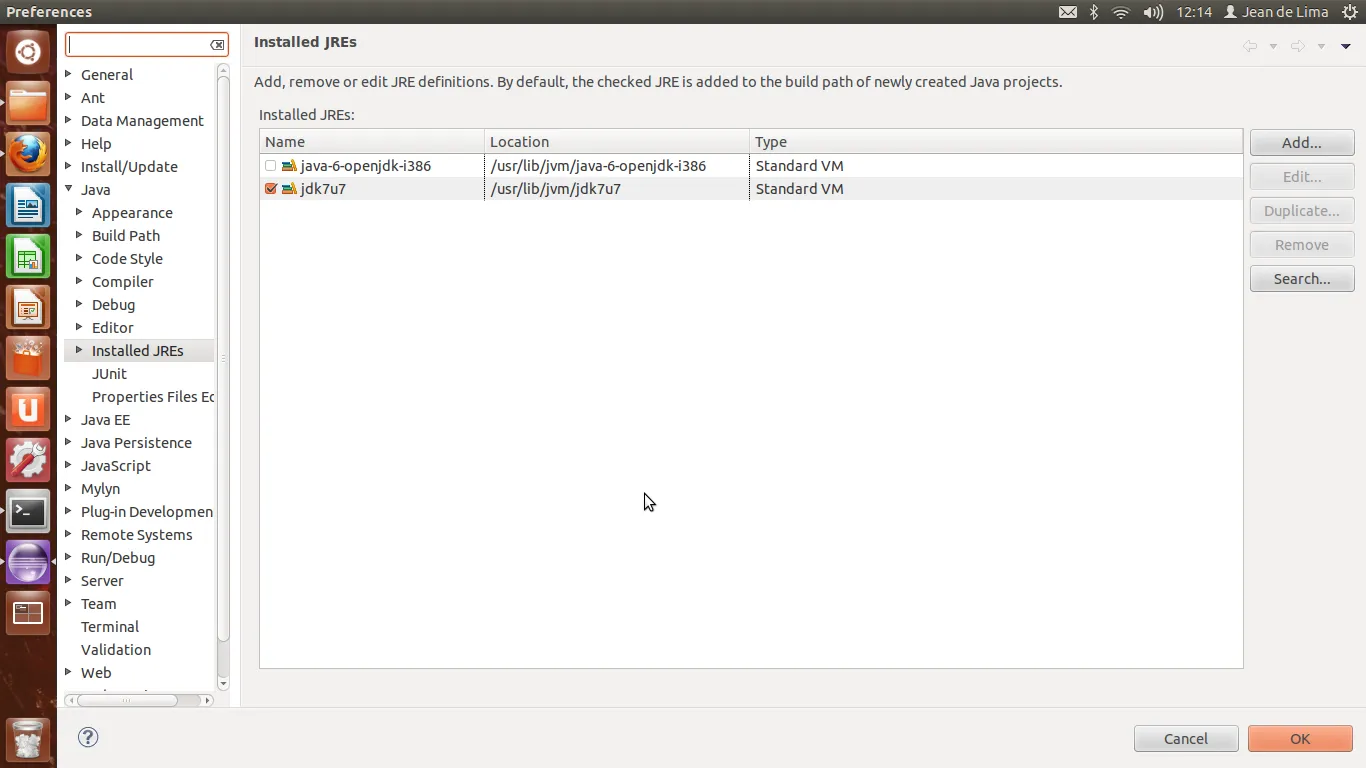This screenshot has height=768, width=1366.
Task: Focus the preferences filter text field
Action: click(x=138, y=45)
